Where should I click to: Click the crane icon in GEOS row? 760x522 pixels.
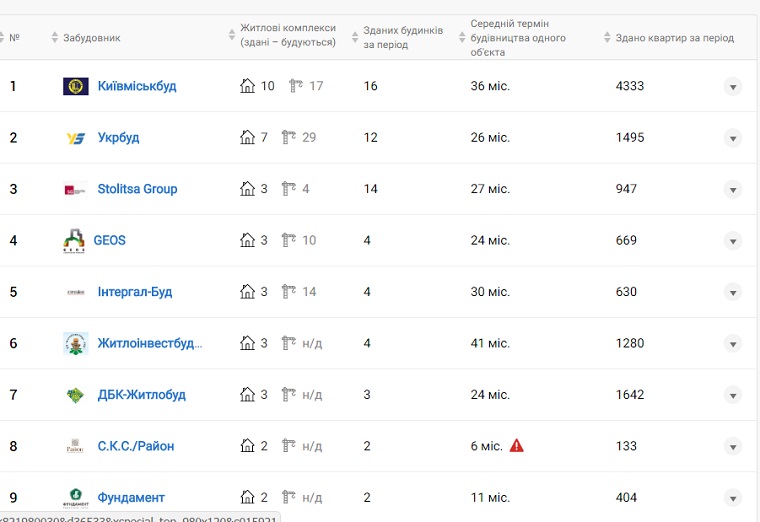(289, 240)
